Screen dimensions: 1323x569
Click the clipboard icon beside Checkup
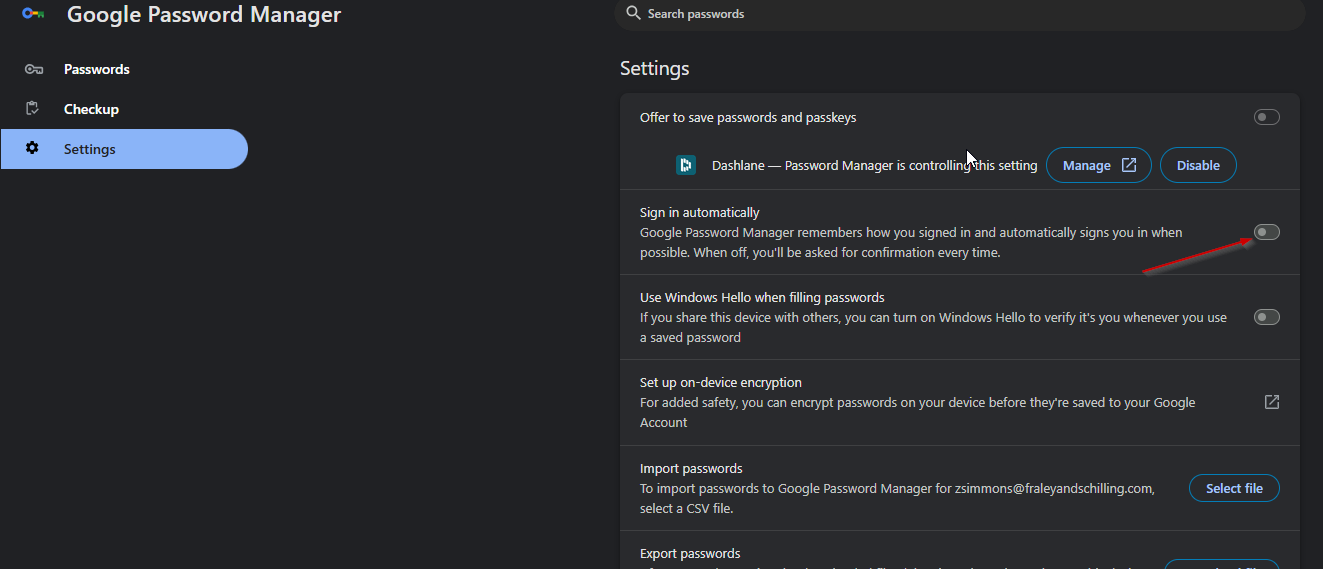point(33,109)
